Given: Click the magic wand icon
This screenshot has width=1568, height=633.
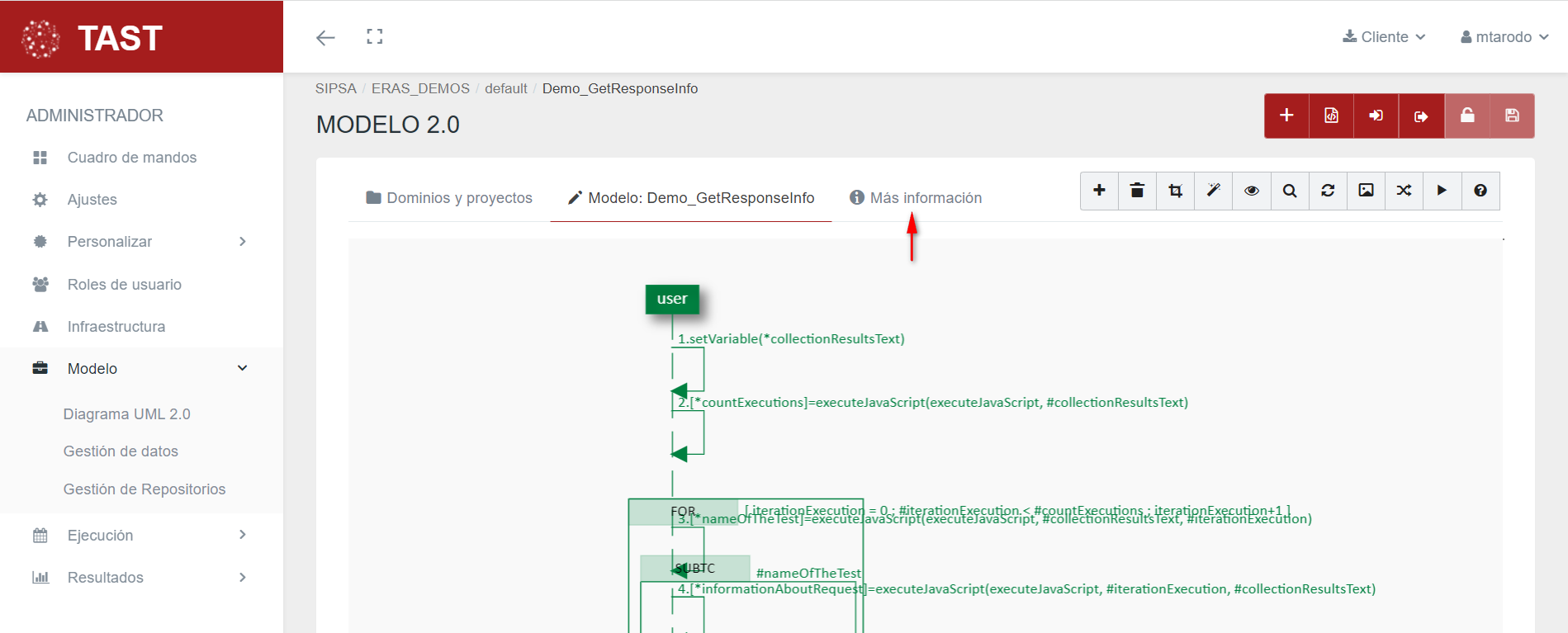Looking at the screenshot, I should click(1213, 191).
